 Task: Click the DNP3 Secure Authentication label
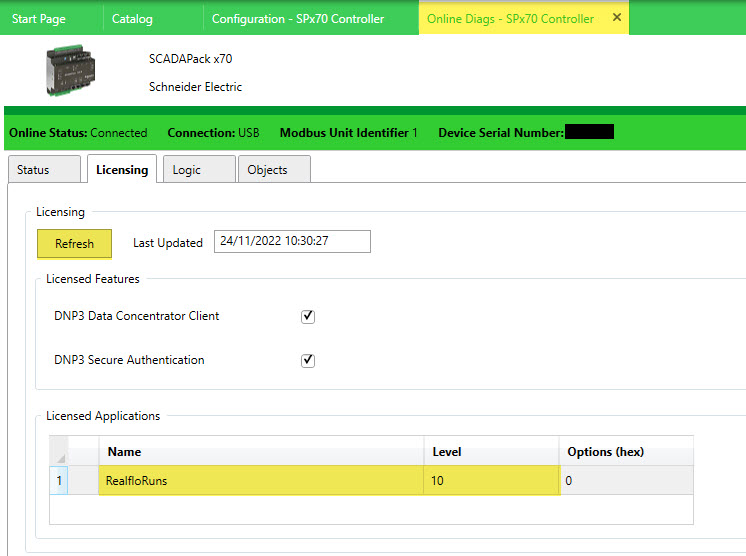129,360
